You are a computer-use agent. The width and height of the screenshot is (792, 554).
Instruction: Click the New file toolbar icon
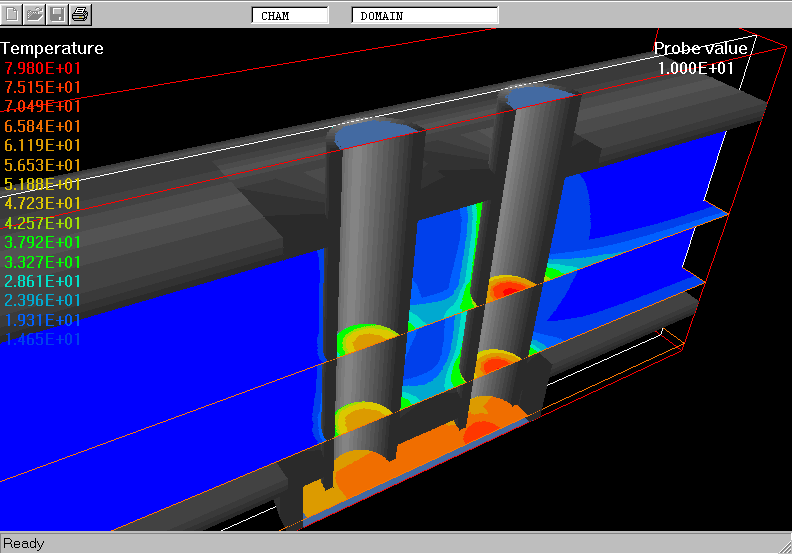point(13,14)
